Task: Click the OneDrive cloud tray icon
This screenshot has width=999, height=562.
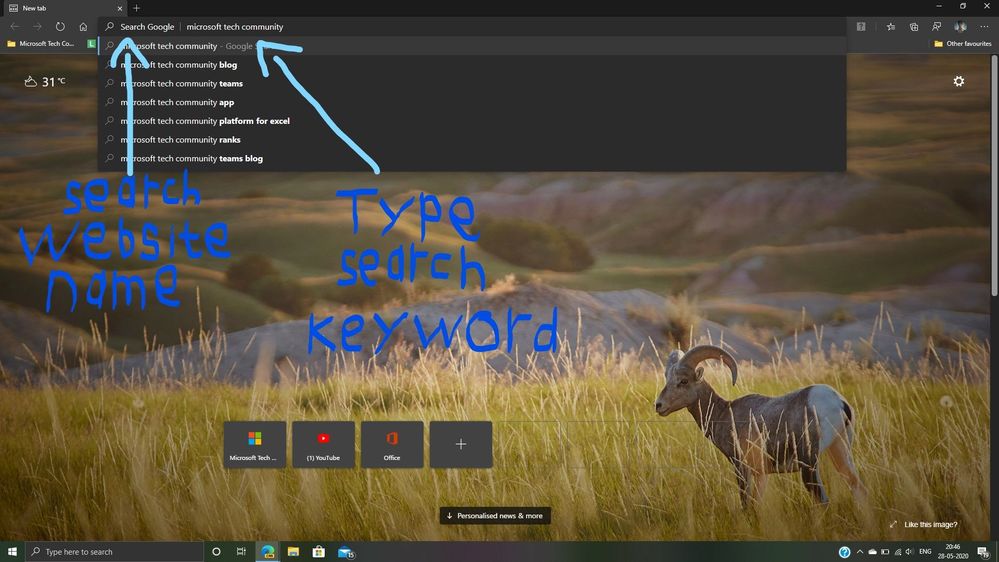Action: coord(872,552)
